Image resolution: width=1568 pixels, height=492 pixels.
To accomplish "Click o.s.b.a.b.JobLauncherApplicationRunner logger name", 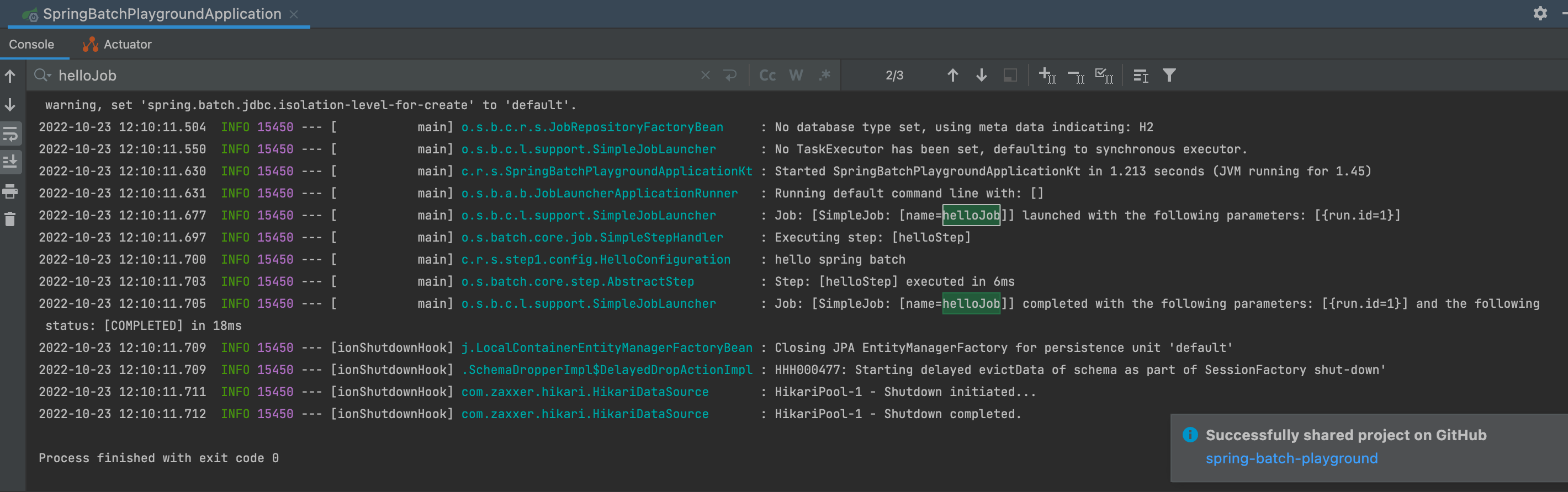I will coord(599,194).
